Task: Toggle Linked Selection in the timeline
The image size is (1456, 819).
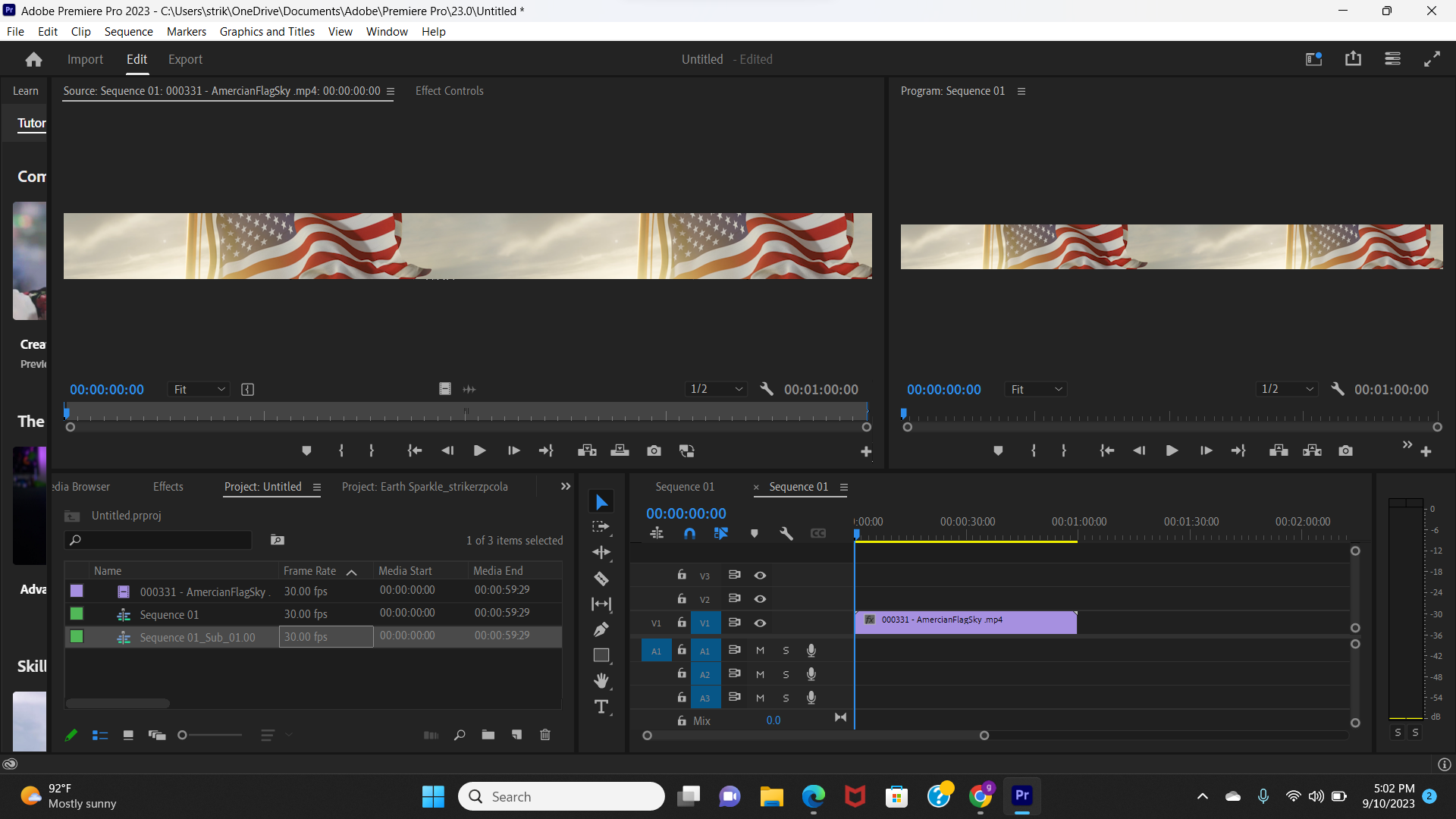Action: (x=721, y=533)
